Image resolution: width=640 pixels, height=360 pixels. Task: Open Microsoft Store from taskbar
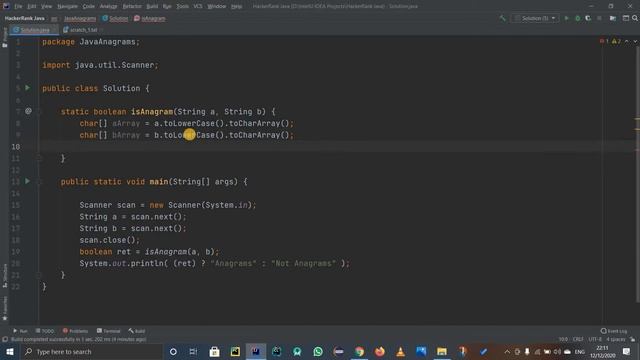[x=214, y=351]
